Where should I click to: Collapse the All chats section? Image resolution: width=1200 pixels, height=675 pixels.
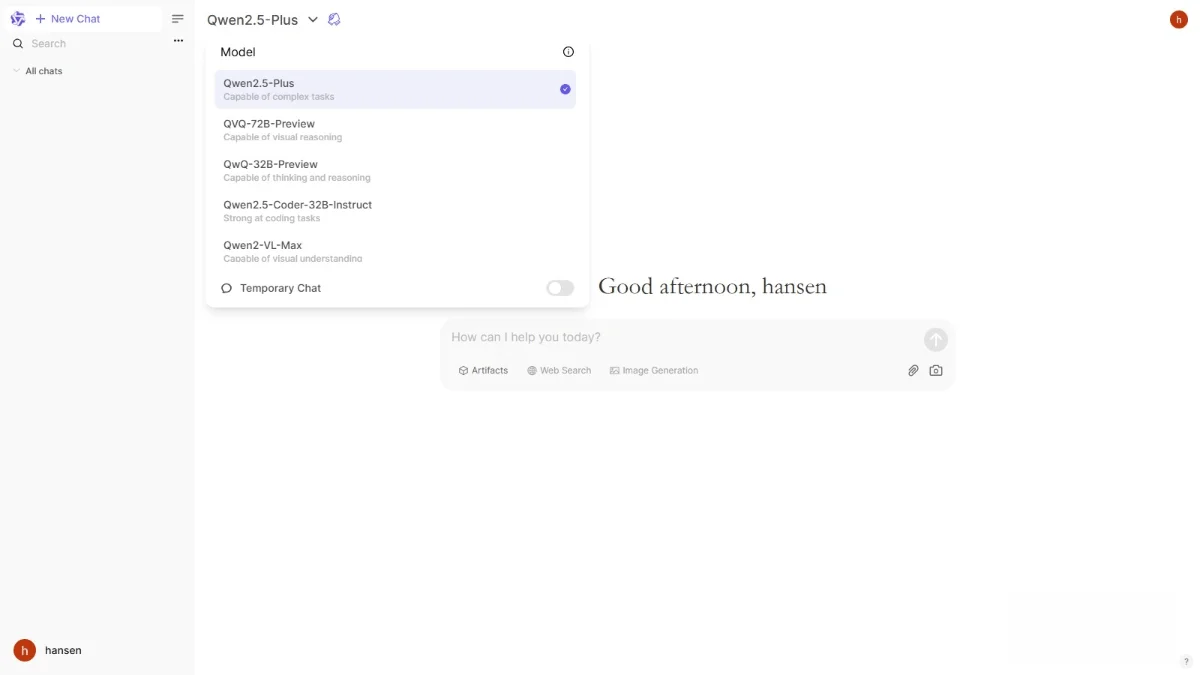[x=15, y=70]
